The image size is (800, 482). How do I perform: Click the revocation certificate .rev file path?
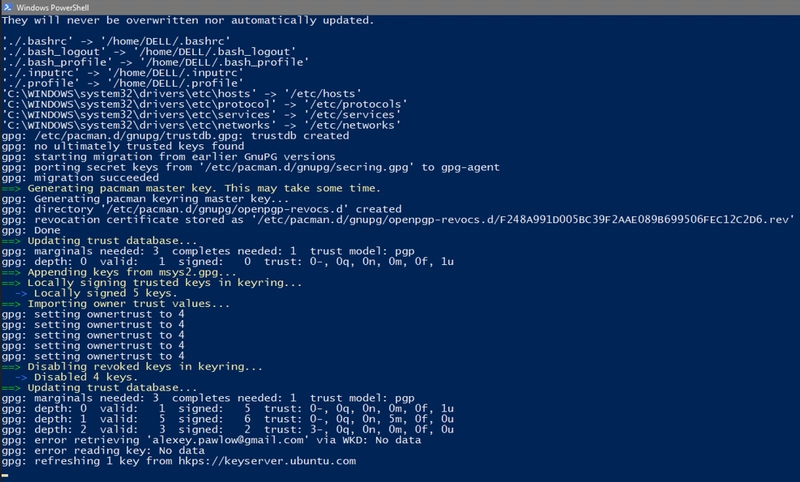(x=523, y=220)
